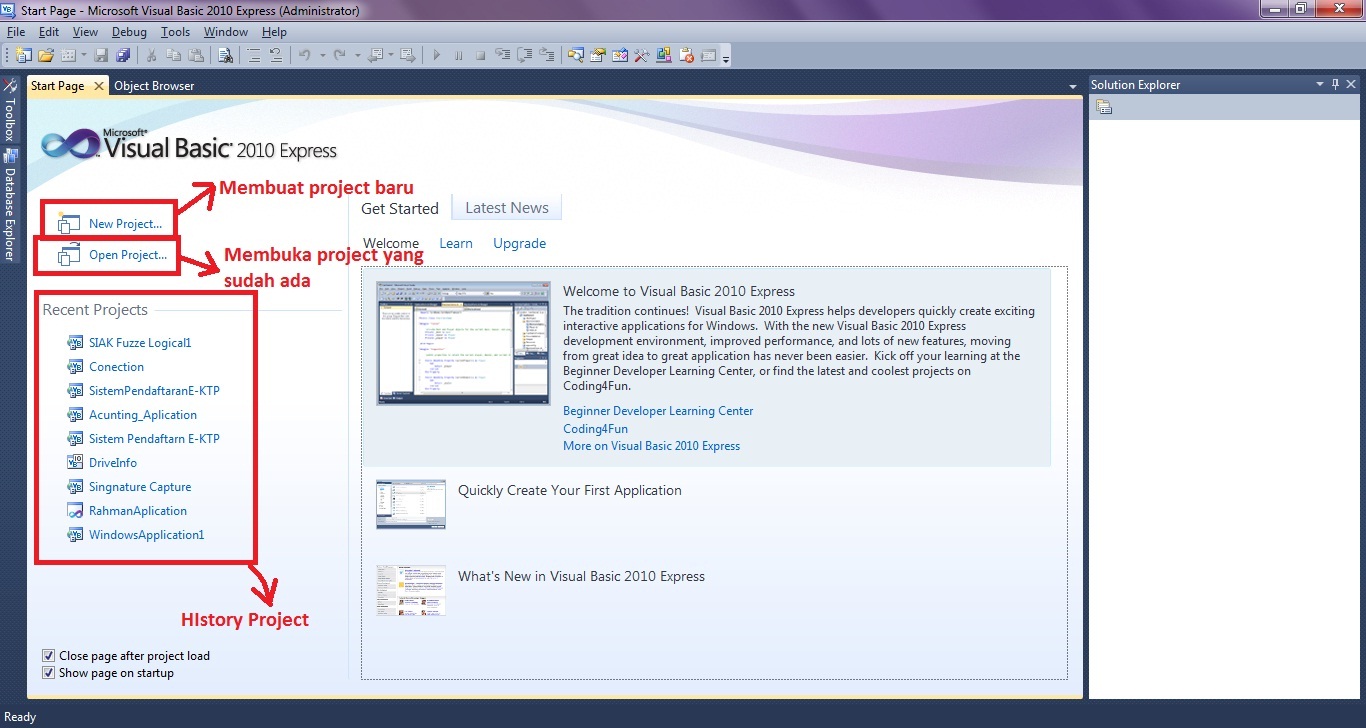Click the Save All toolbar icon
Viewport: 1366px width, 728px height.
coord(123,55)
